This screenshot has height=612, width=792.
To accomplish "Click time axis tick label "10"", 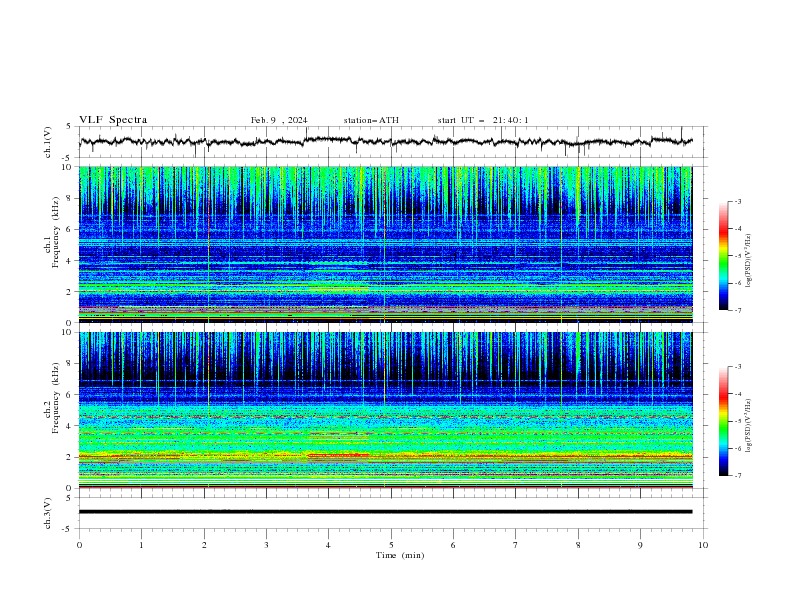I will point(703,545).
